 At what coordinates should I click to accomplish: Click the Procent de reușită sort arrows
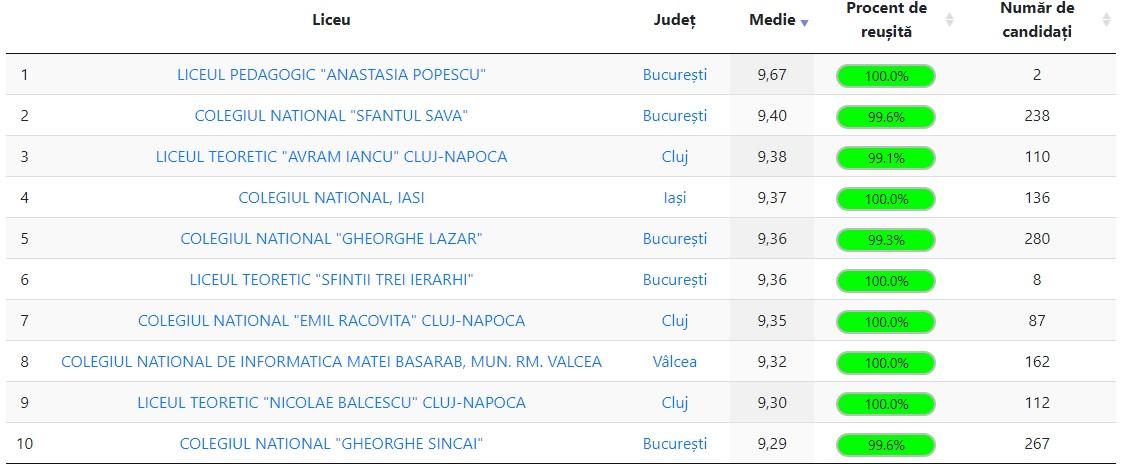tap(950, 20)
